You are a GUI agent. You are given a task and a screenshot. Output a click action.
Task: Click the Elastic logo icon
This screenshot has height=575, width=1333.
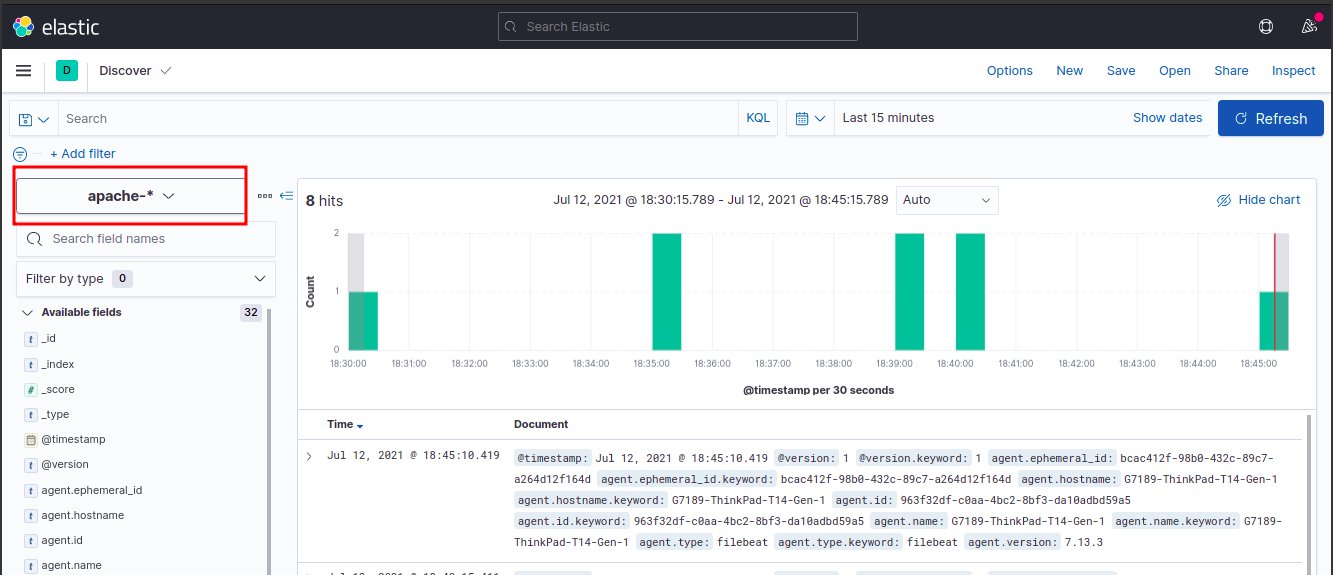point(23,26)
